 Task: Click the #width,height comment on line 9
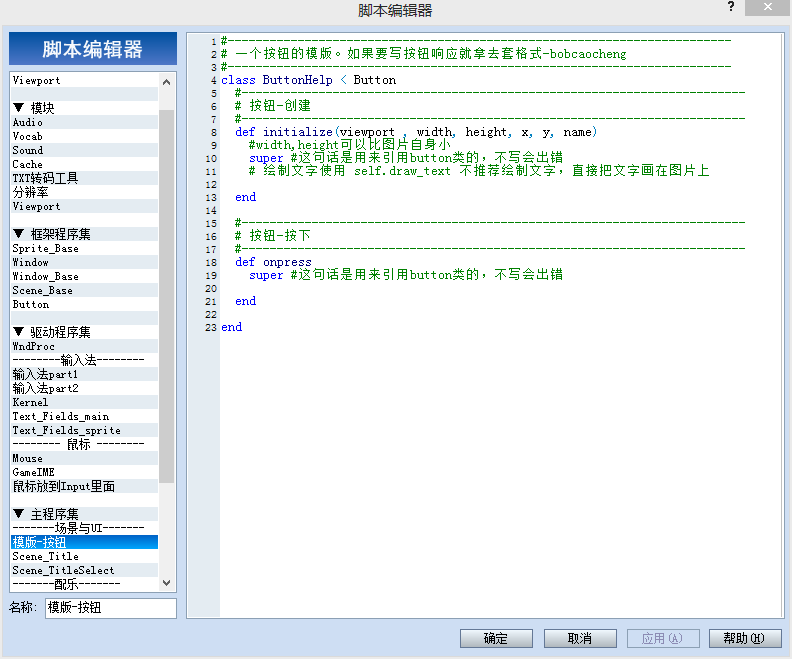[x=350, y=144]
